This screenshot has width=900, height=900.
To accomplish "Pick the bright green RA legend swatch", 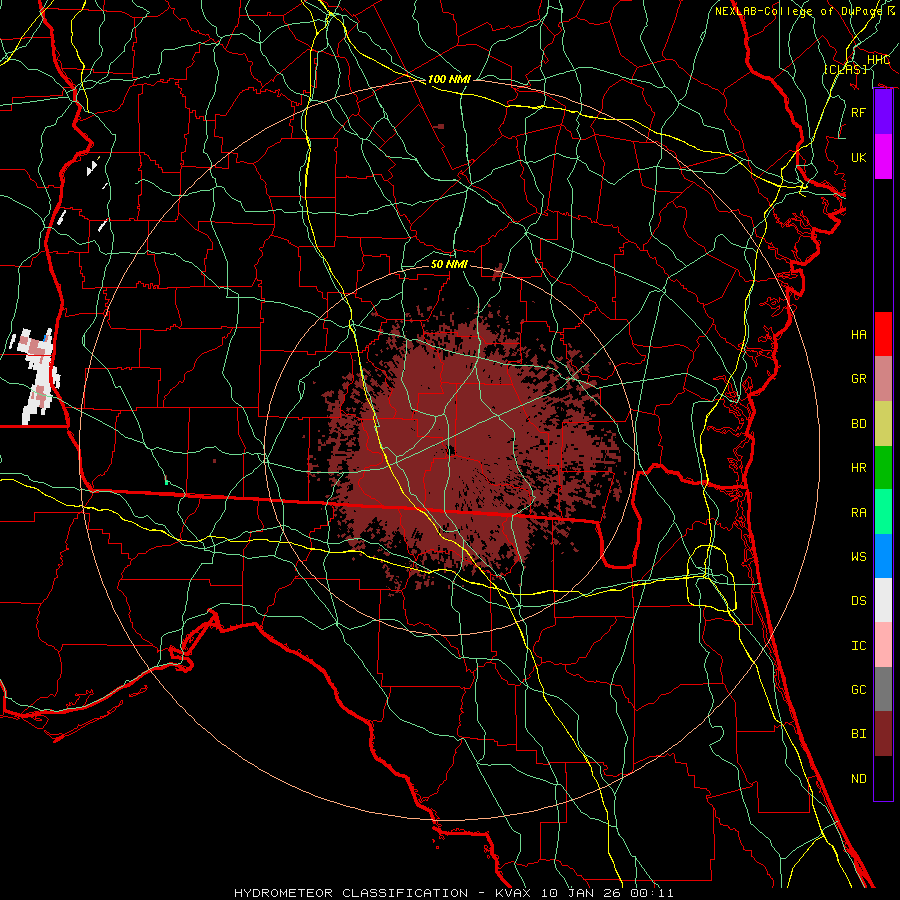I will [883, 512].
